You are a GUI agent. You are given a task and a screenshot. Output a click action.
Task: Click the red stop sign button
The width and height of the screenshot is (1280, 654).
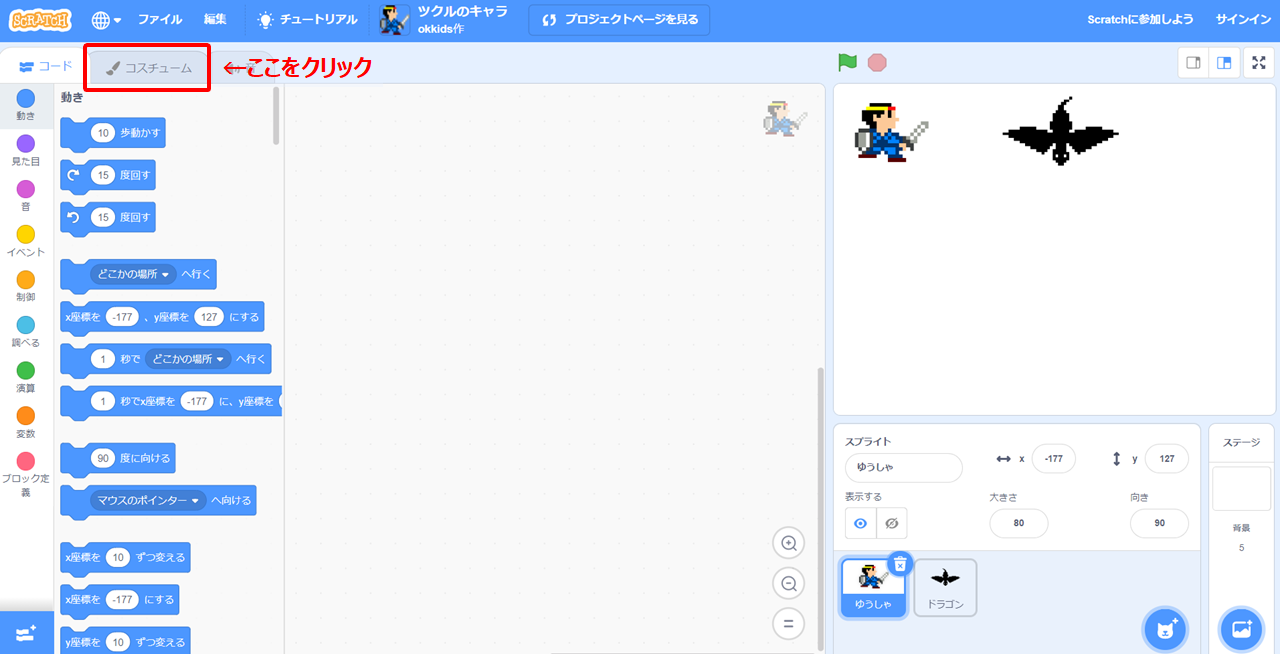pos(877,63)
